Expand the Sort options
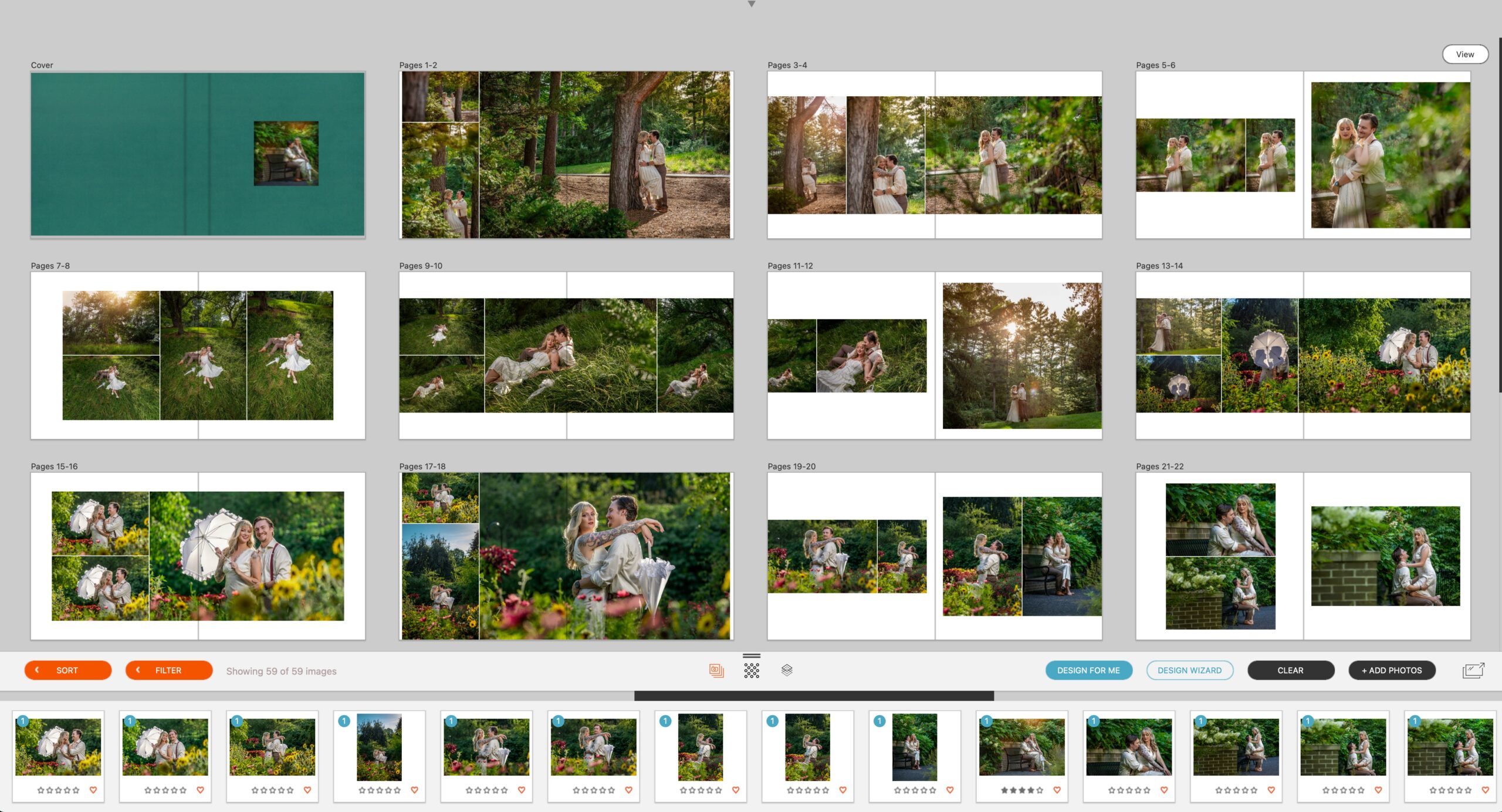 click(x=68, y=670)
